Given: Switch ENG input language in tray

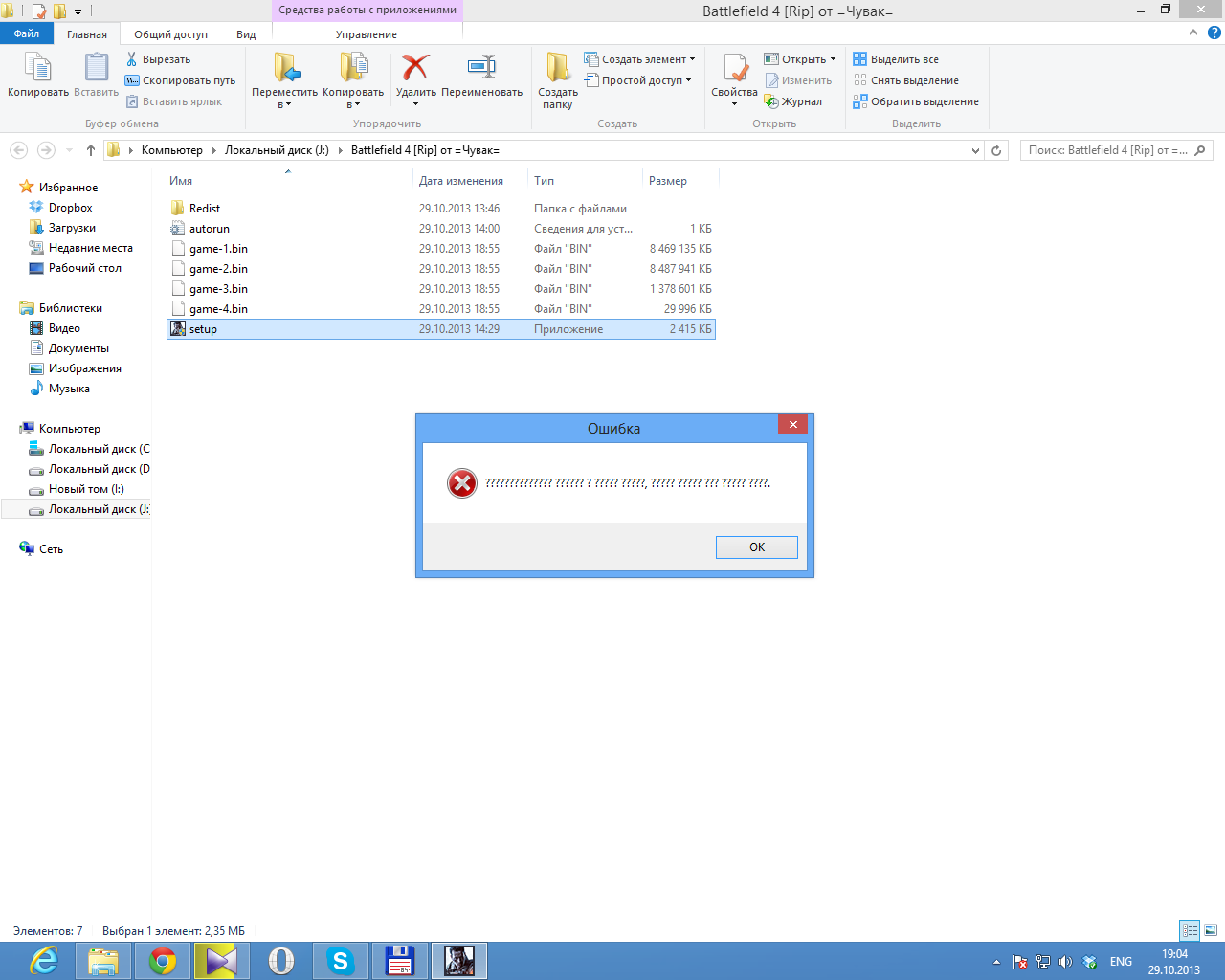Looking at the screenshot, I should 1121,962.
